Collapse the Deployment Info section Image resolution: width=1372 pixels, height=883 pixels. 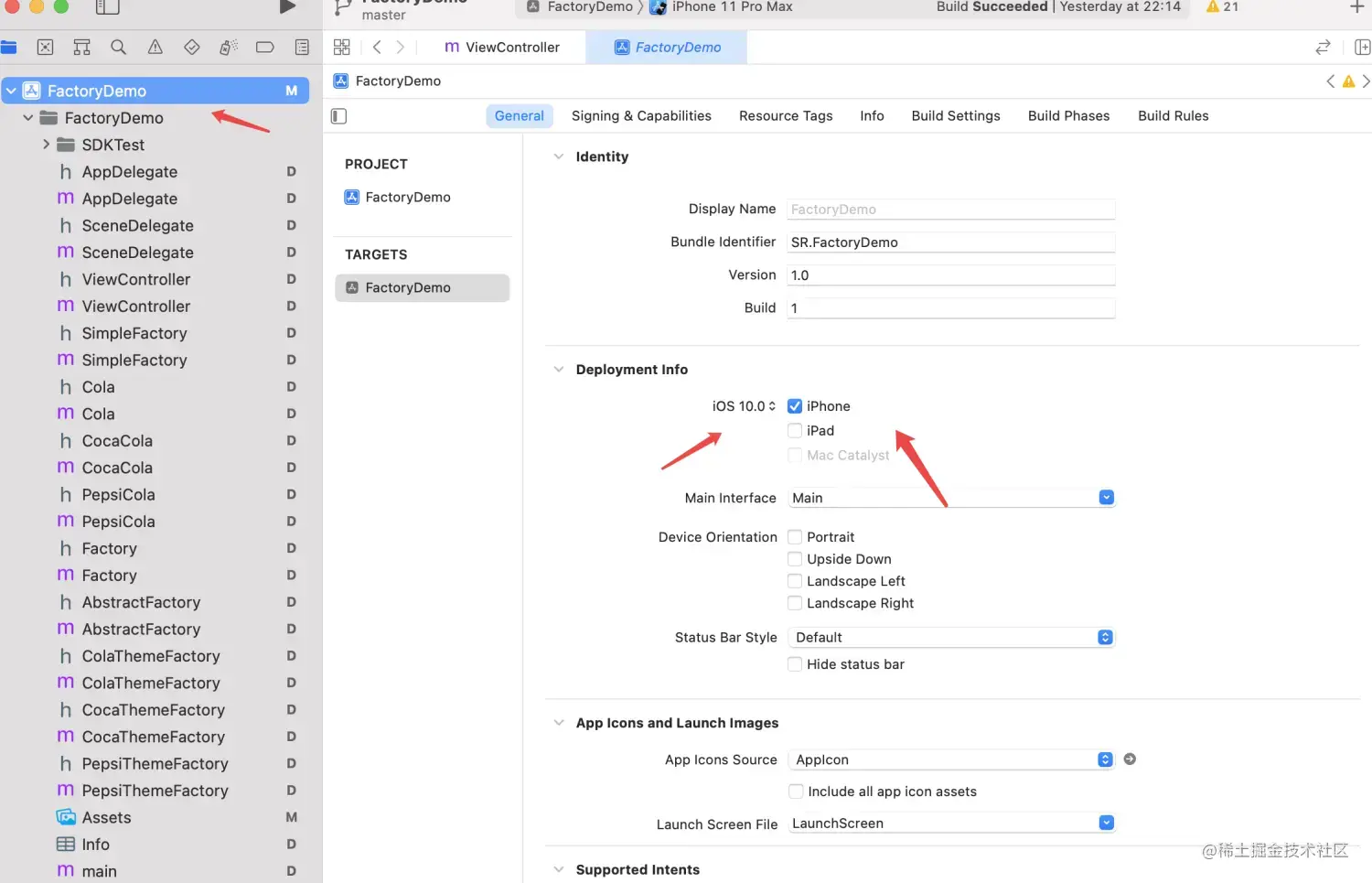(559, 370)
